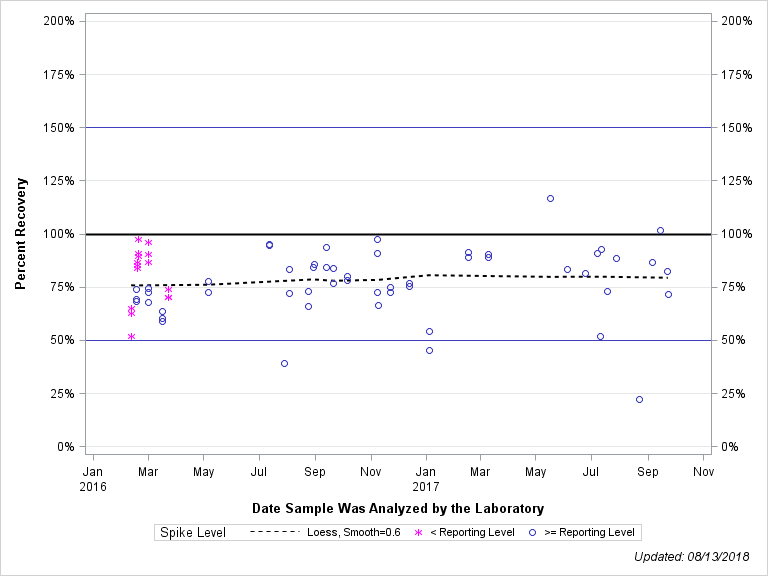This screenshot has height=576, width=768.
Task: Click the left axis '100%' label
Action: (x=59, y=234)
